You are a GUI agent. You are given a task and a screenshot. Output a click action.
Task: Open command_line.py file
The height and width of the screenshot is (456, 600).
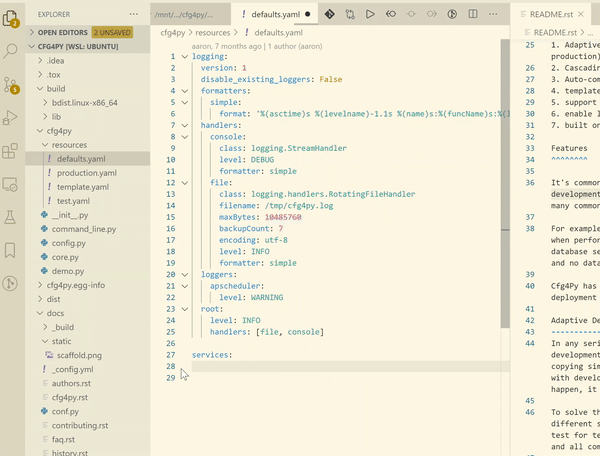(x=84, y=229)
